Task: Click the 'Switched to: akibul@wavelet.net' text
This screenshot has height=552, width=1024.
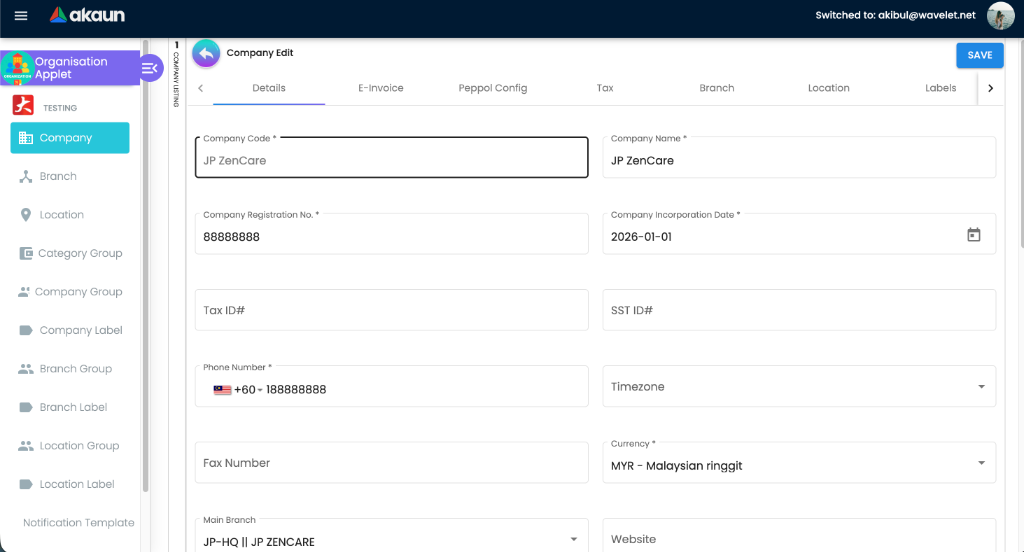Action: coord(895,16)
